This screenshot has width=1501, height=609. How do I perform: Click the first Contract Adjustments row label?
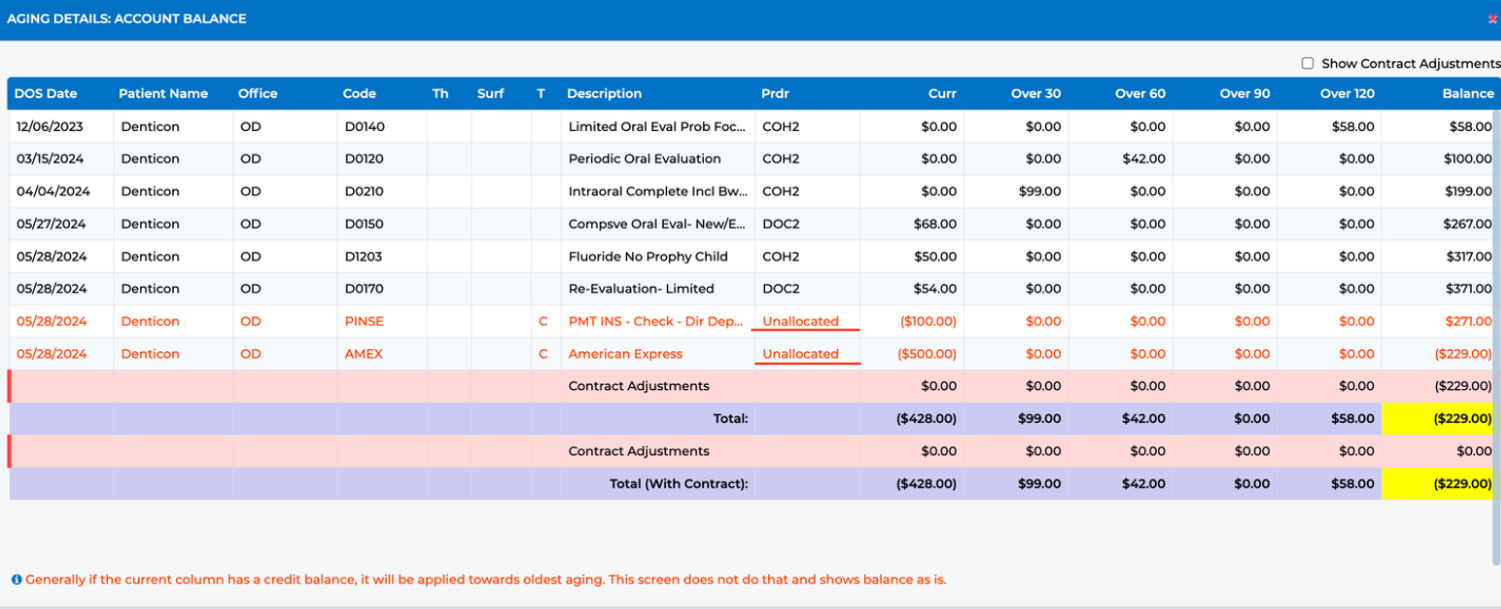[x=639, y=386]
